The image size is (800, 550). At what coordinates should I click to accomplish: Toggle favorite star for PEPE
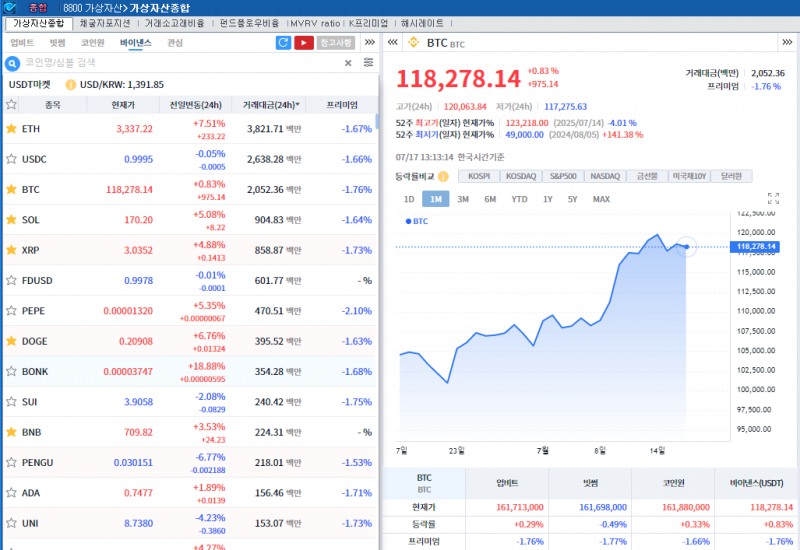[11, 310]
